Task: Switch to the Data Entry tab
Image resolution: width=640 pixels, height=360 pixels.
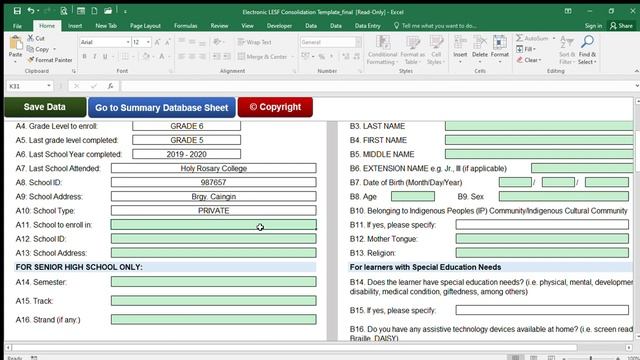Action: 367,26
